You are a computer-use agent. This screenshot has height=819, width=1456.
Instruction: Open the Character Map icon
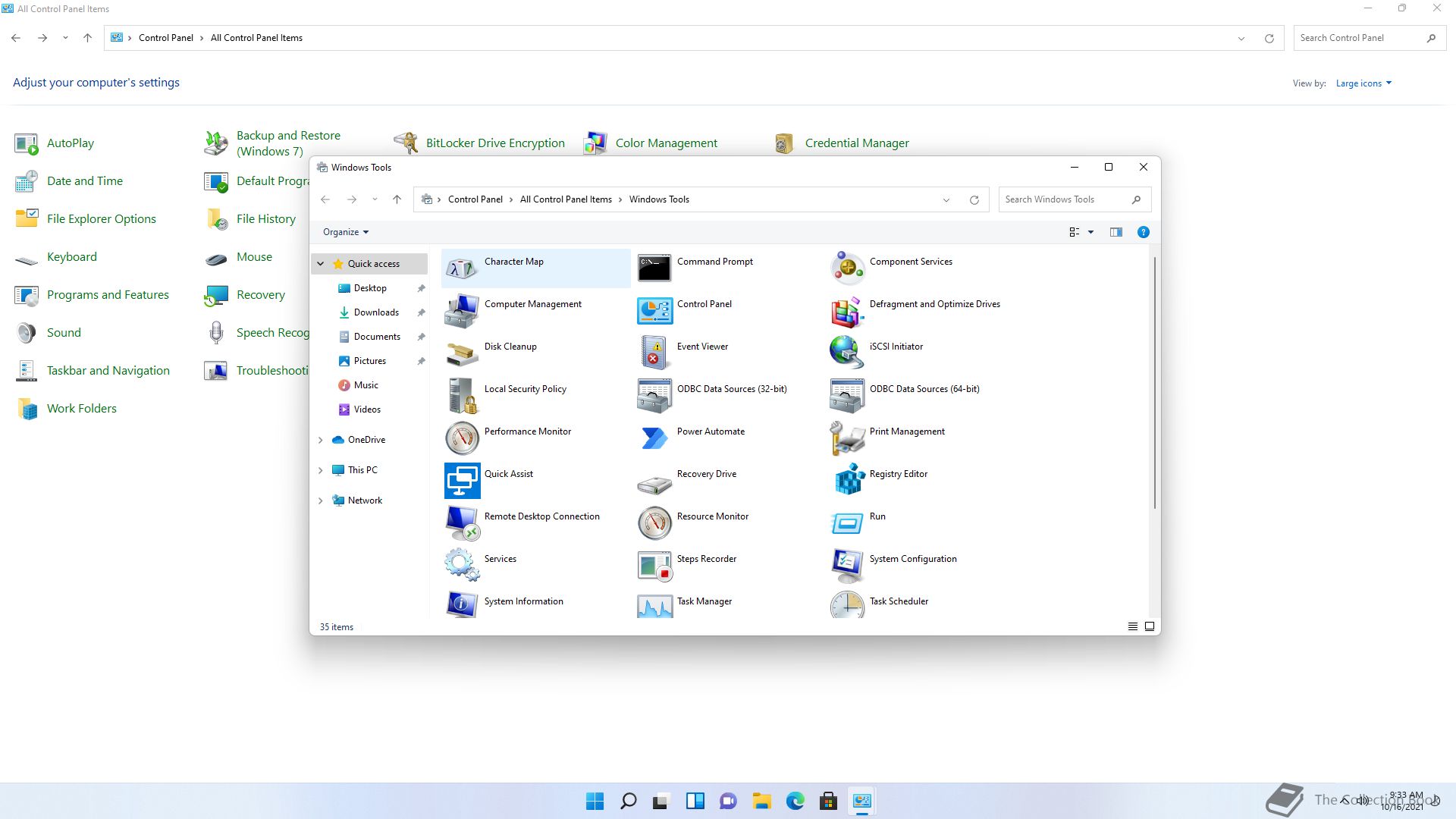(462, 268)
